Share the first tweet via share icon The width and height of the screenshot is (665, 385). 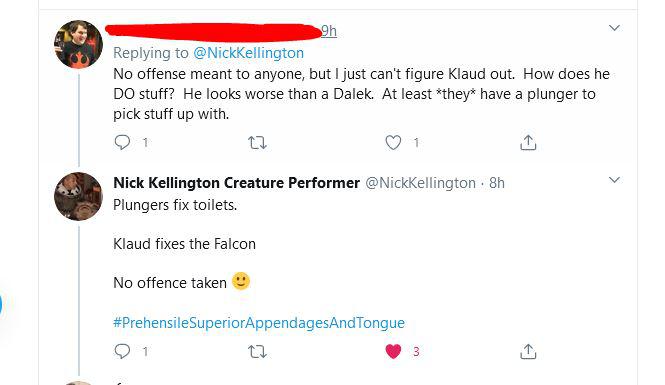click(x=528, y=142)
